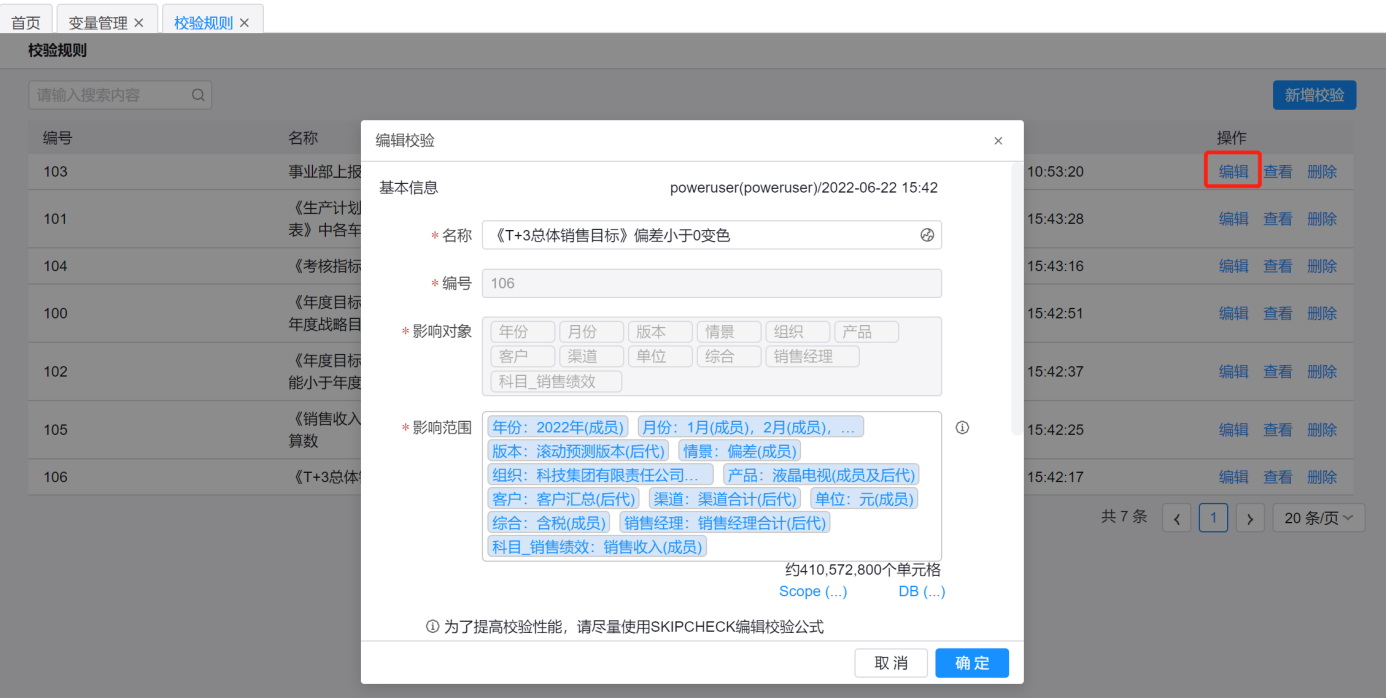The height and width of the screenshot is (698, 1386).
Task: Close the 变量管理 tab
Action: [x=139, y=22]
